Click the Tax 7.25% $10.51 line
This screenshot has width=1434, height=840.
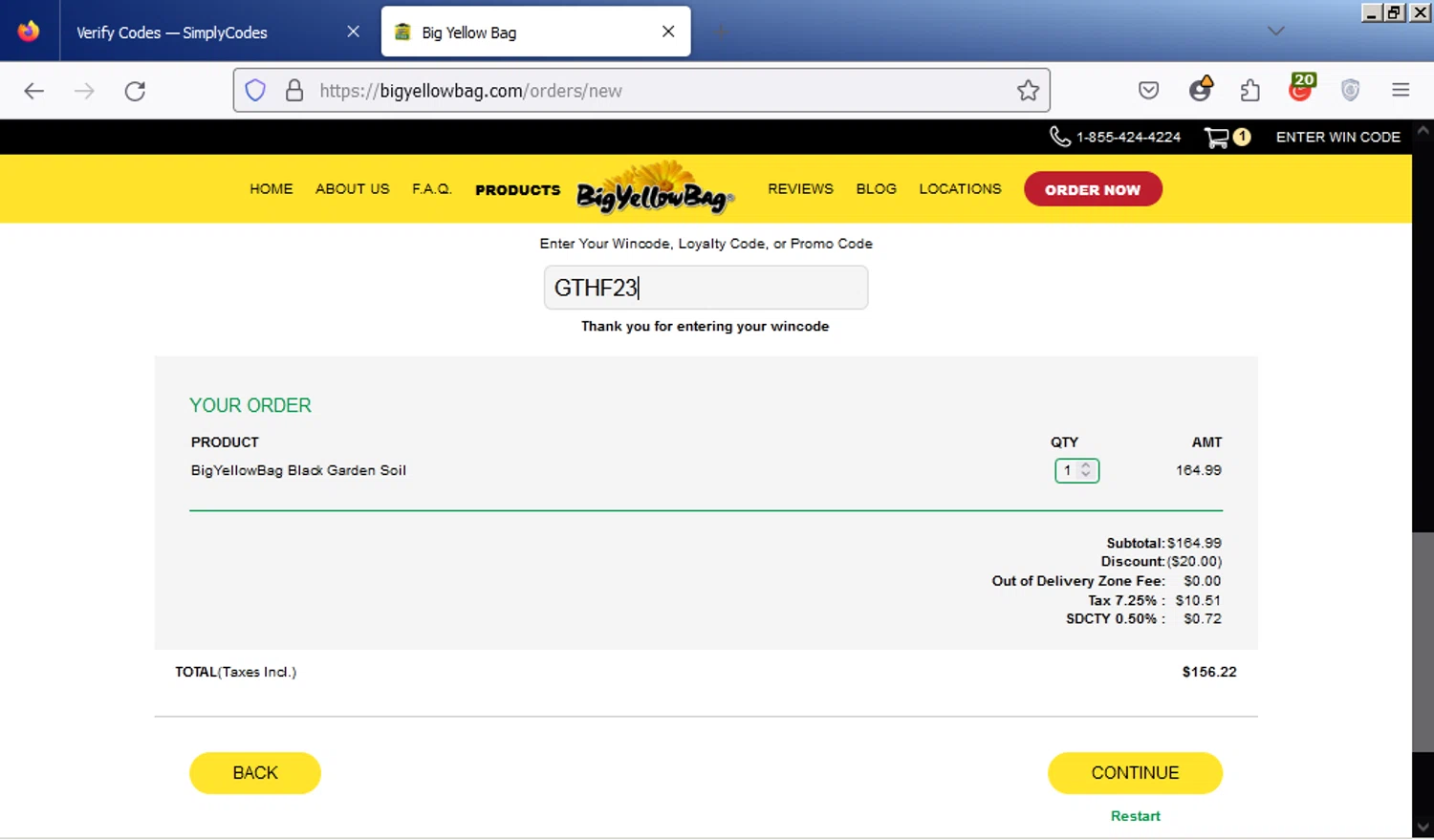(x=1154, y=600)
